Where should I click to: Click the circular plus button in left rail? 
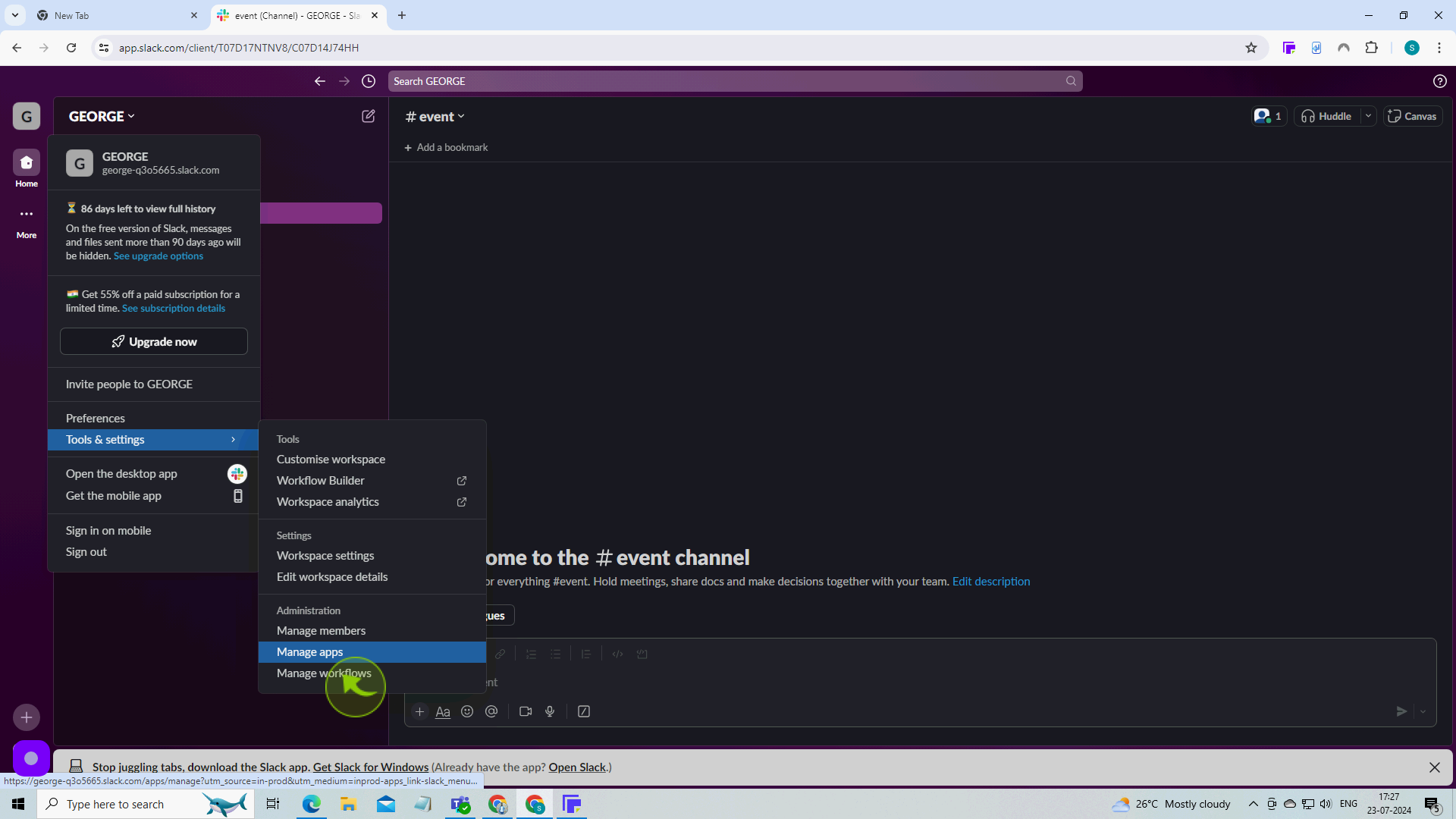[27, 717]
